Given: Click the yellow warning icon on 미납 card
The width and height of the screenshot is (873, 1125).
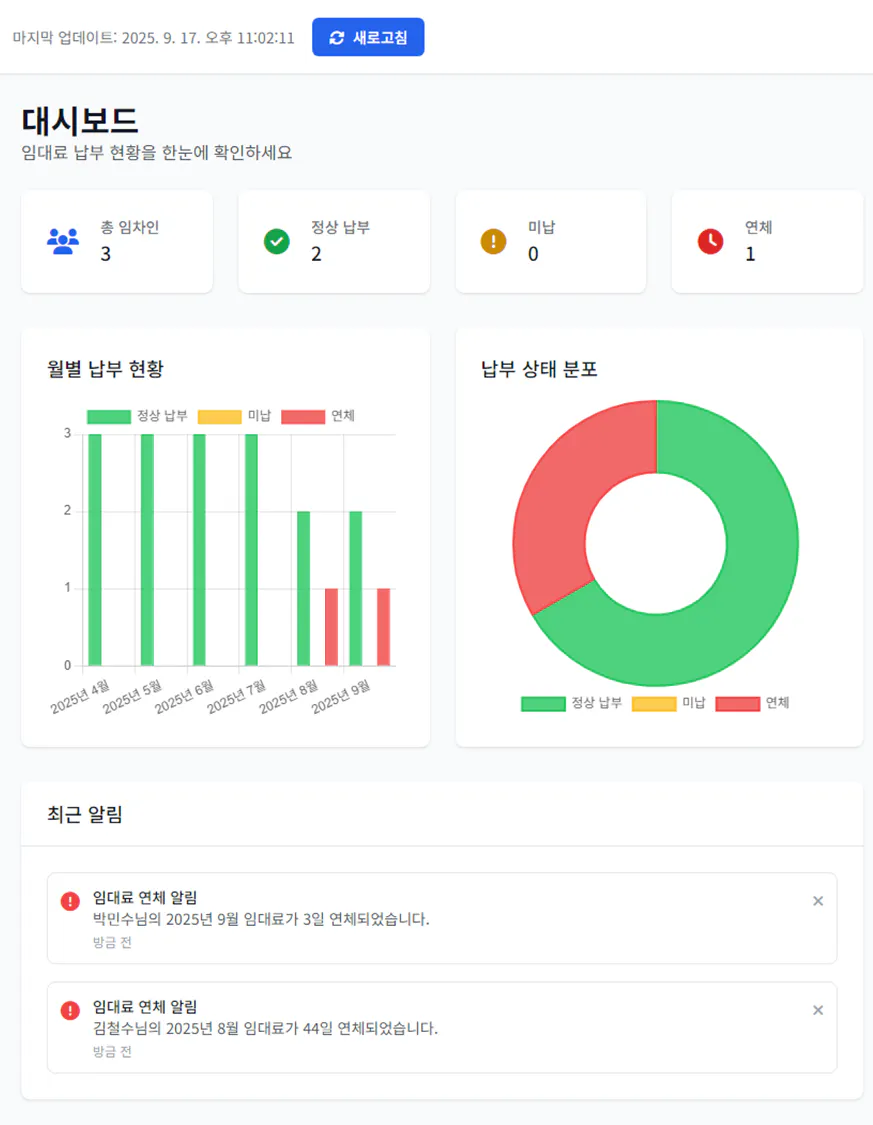Looking at the screenshot, I should click(x=494, y=241).
